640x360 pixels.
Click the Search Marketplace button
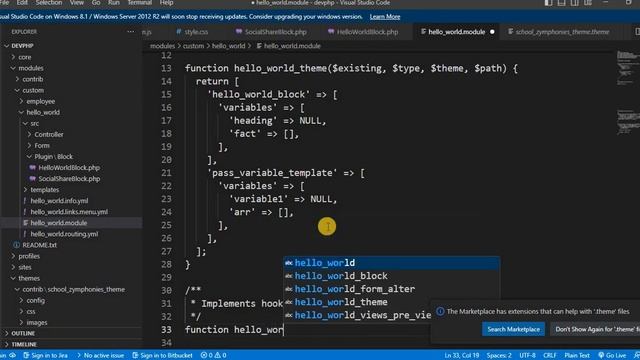tap(513, 329)
